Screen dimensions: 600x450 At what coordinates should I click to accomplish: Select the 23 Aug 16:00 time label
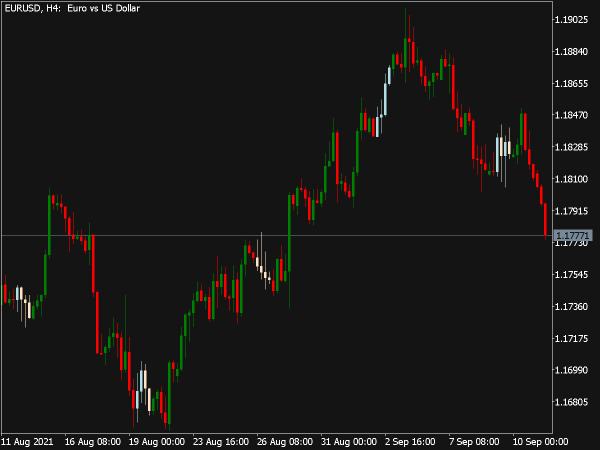click(x=221, y=442)
